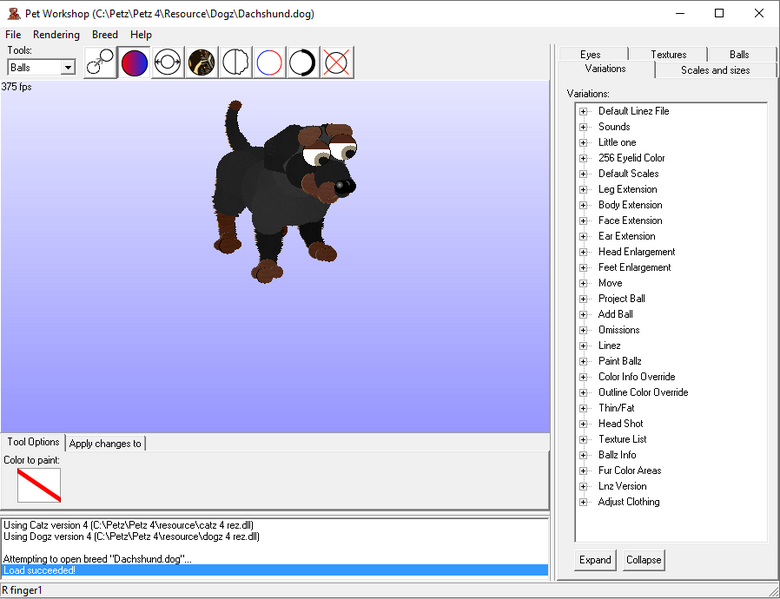Click the Expand button
Viewport: 780px width, 599px height.
pos(595,560)
